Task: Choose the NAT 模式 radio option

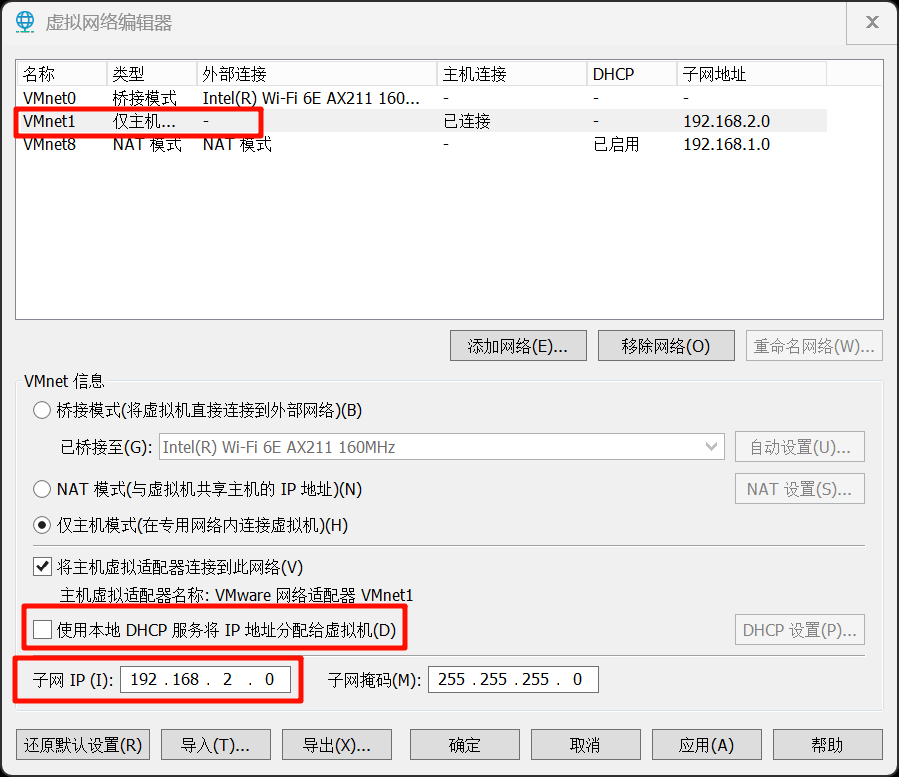Action: pos(42,489)
